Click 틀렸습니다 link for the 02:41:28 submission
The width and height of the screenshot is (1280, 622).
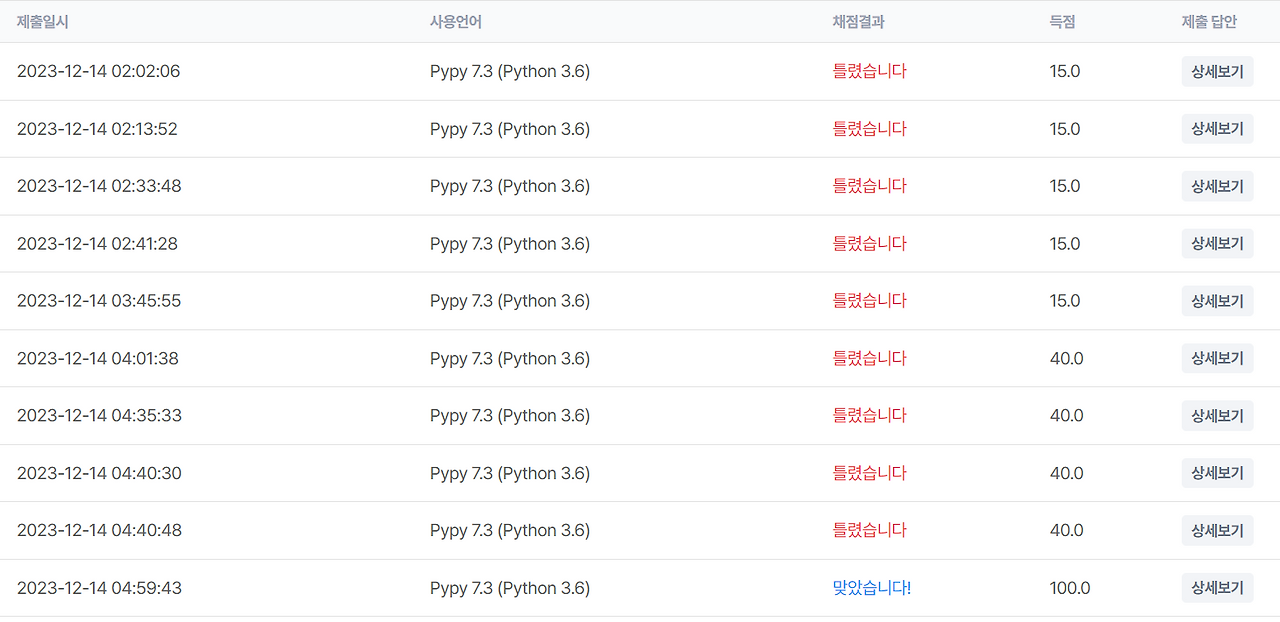(870, 243)
